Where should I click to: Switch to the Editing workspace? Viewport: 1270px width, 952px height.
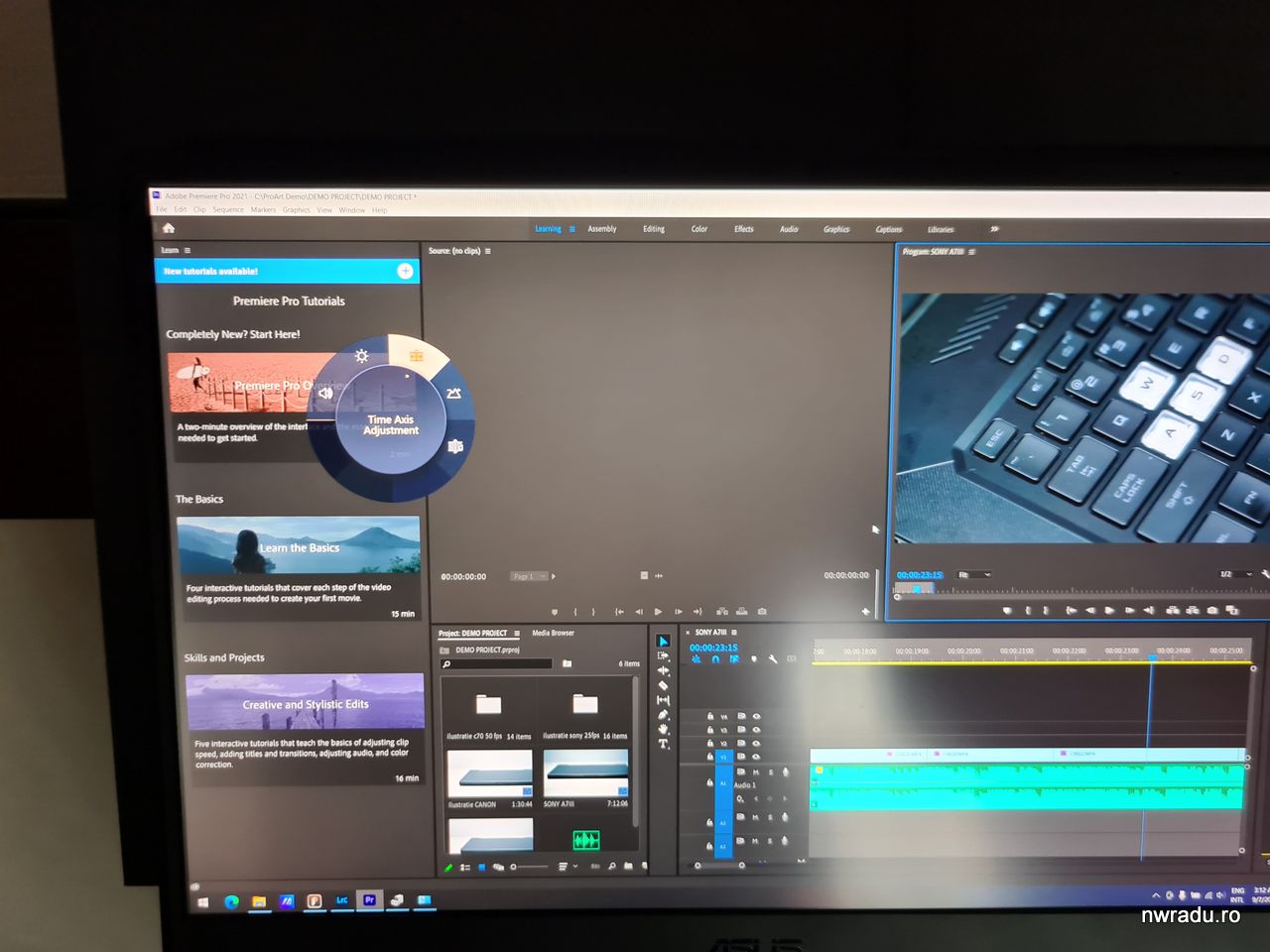click(x=654, y=229)
